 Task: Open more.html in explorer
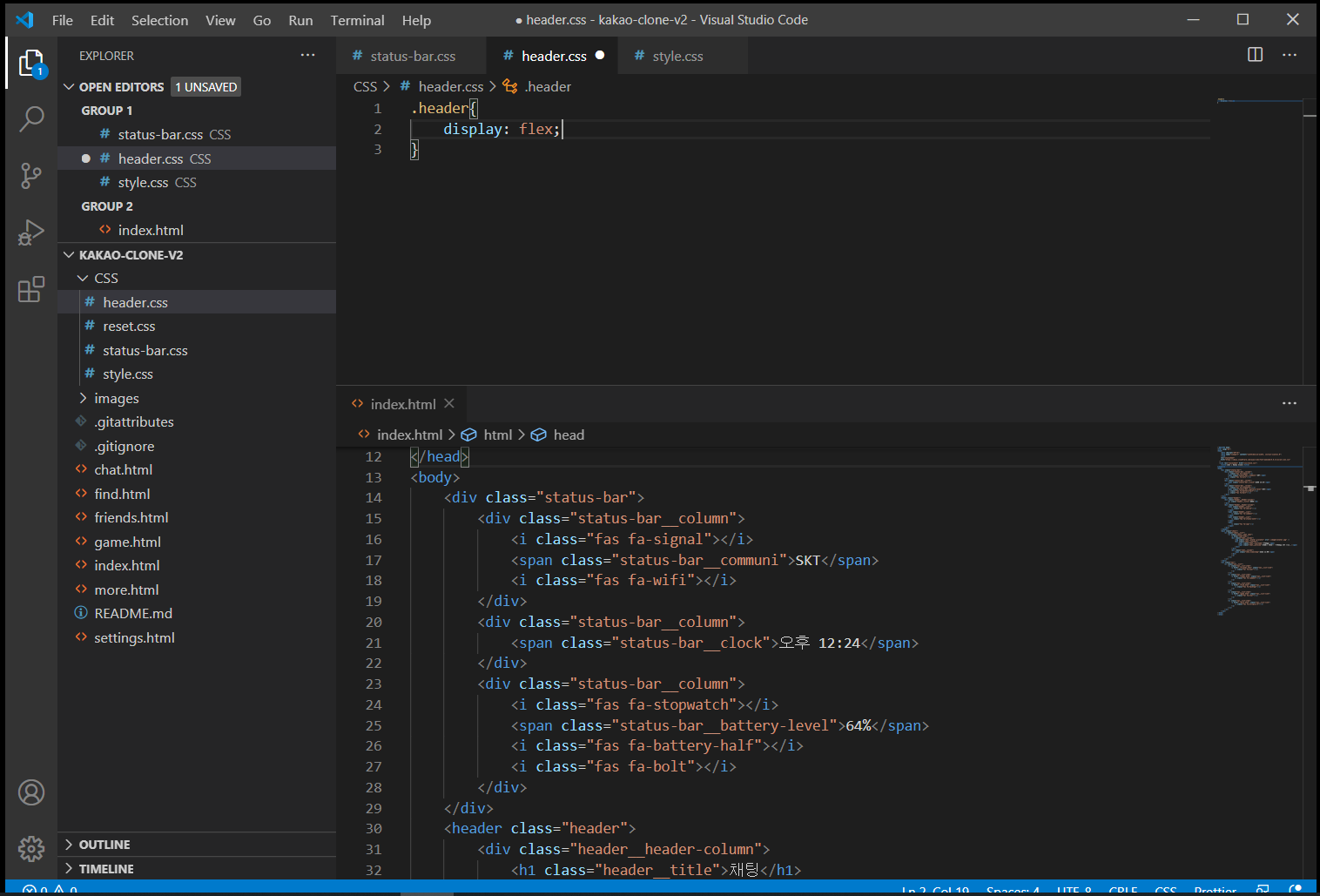(197, 589)
